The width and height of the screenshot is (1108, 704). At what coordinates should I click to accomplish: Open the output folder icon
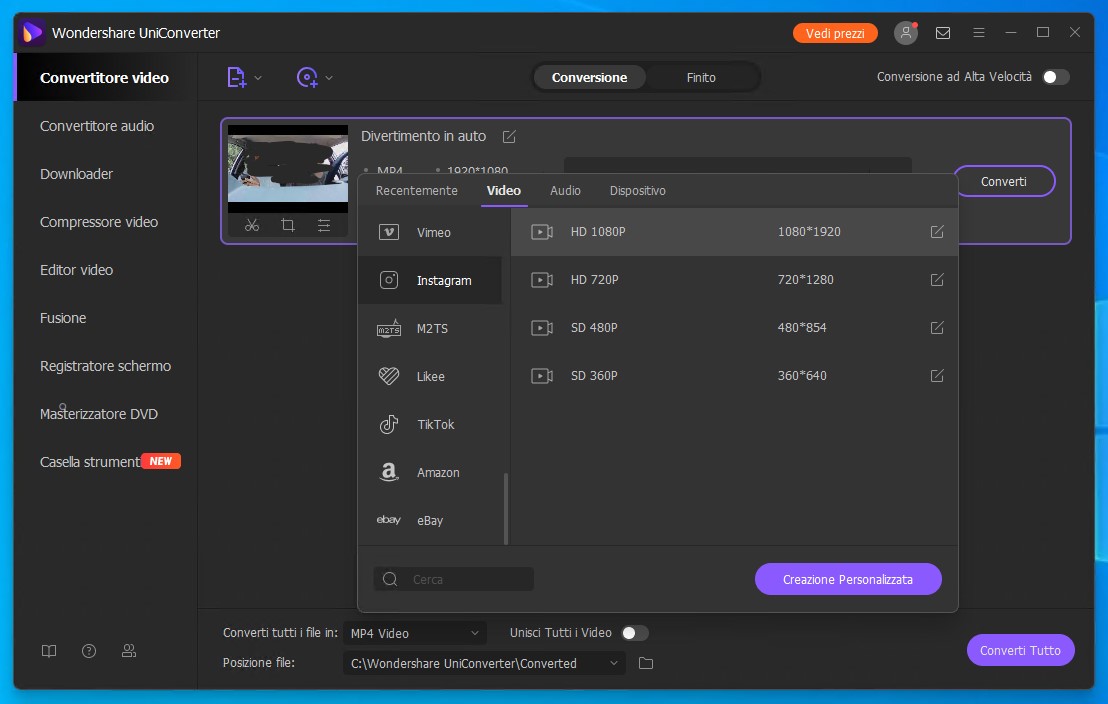click(x=646, y=663)
